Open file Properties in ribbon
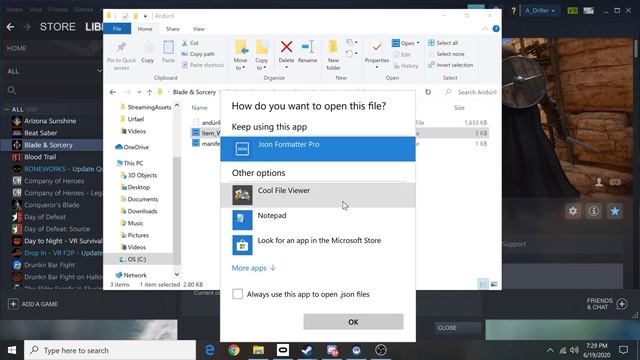Viewport: 640px width, 360px height. pos(377,54)
